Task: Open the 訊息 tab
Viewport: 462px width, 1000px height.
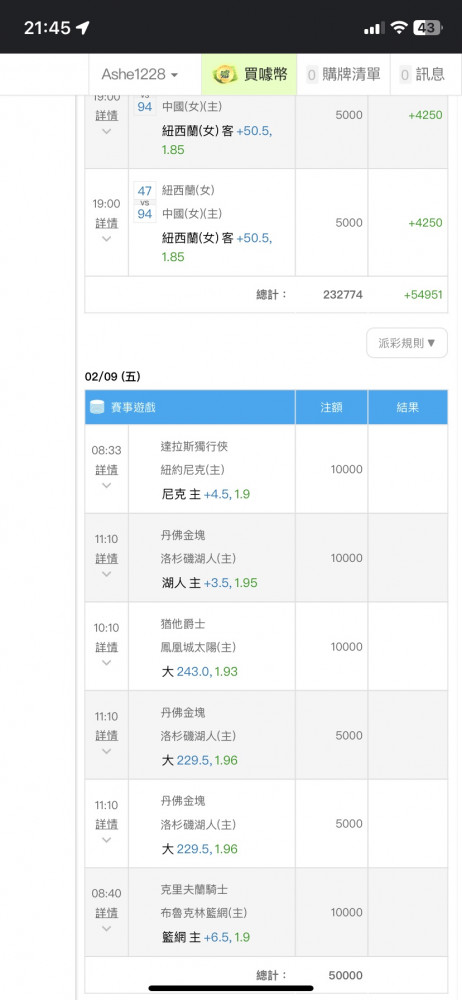Action: click(x=422, y=75)
